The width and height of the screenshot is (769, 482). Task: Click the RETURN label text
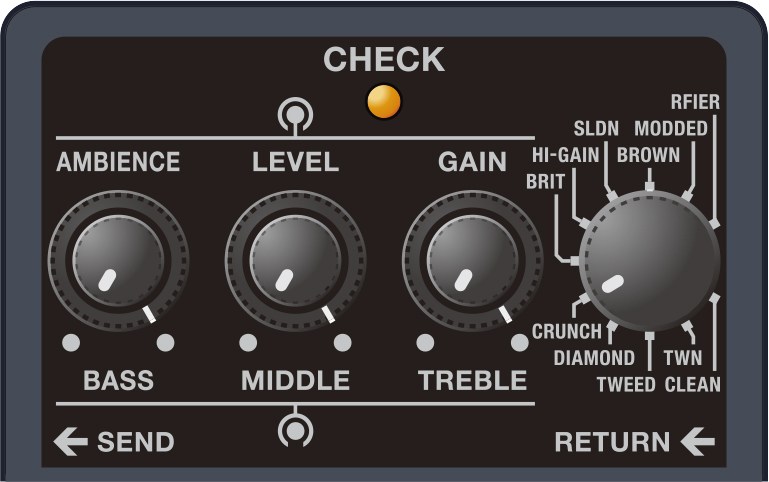pos(612,442)
